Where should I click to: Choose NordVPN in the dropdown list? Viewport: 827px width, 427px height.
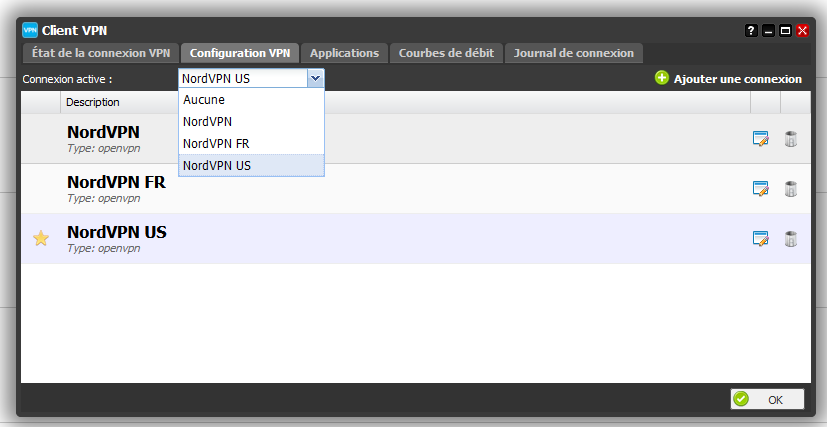(252, 121)
